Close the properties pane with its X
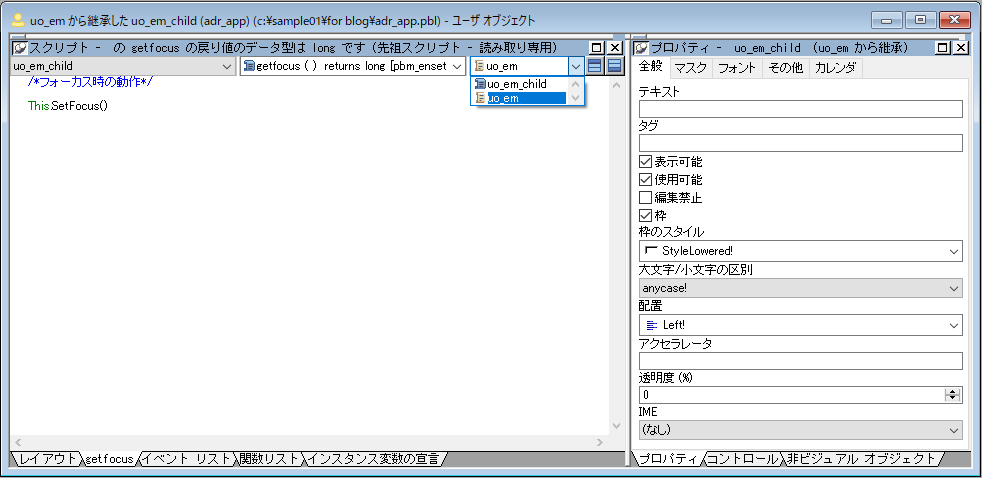The image size is (982, 478). [x=960, y=47]
